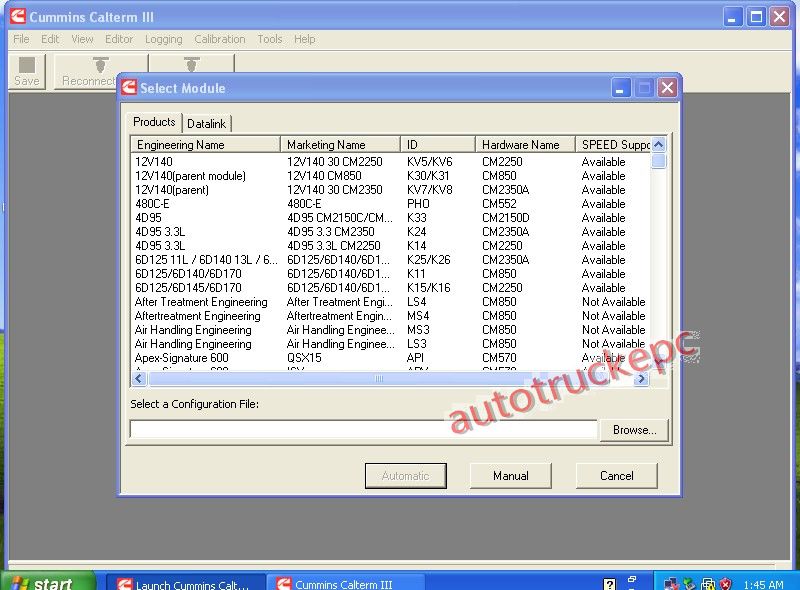Click the list's scroll up arrow
The height and width of the screenshot is (590, 800).
pos(659,144)
